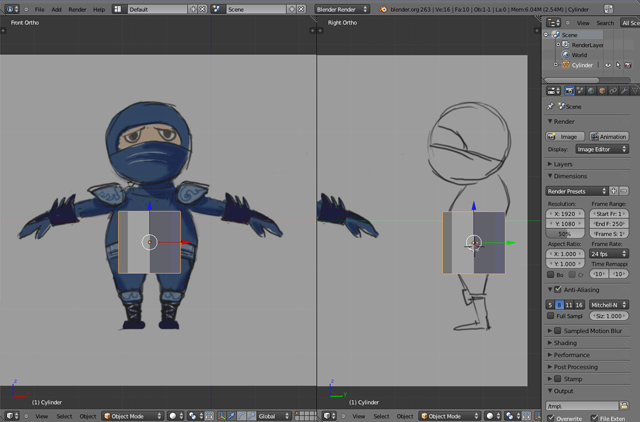
Task: Click the pin icon next to Scene
Action: 550,106
